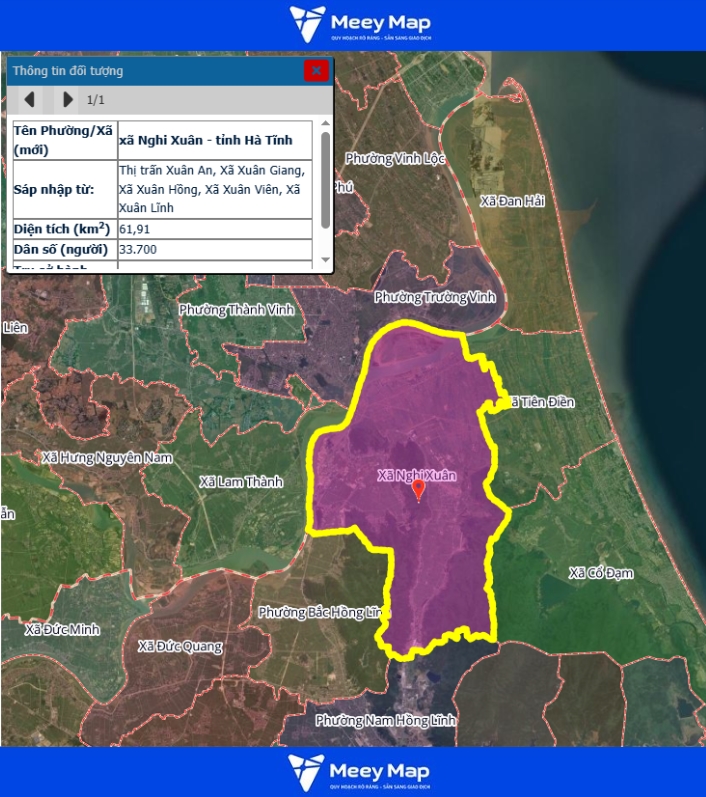Click the Xã Hưng Nguyên Nam label
The image size is (706, 797).
[x=107, y=457]
